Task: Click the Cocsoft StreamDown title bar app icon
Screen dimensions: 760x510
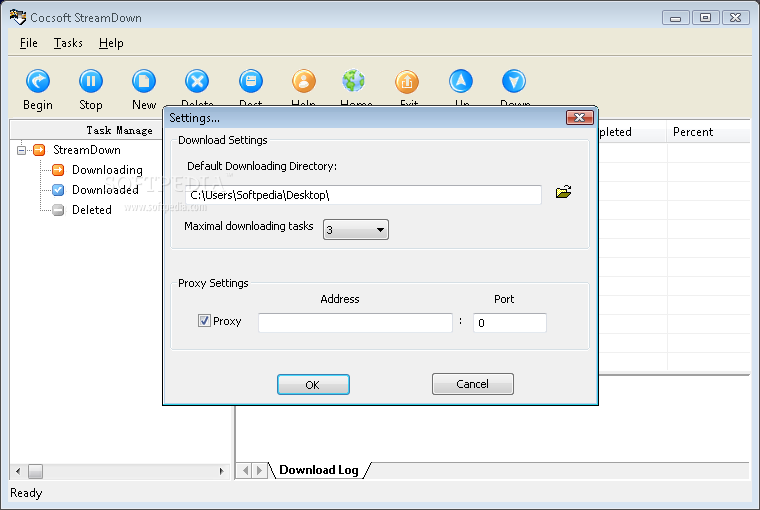Action: 17,17
